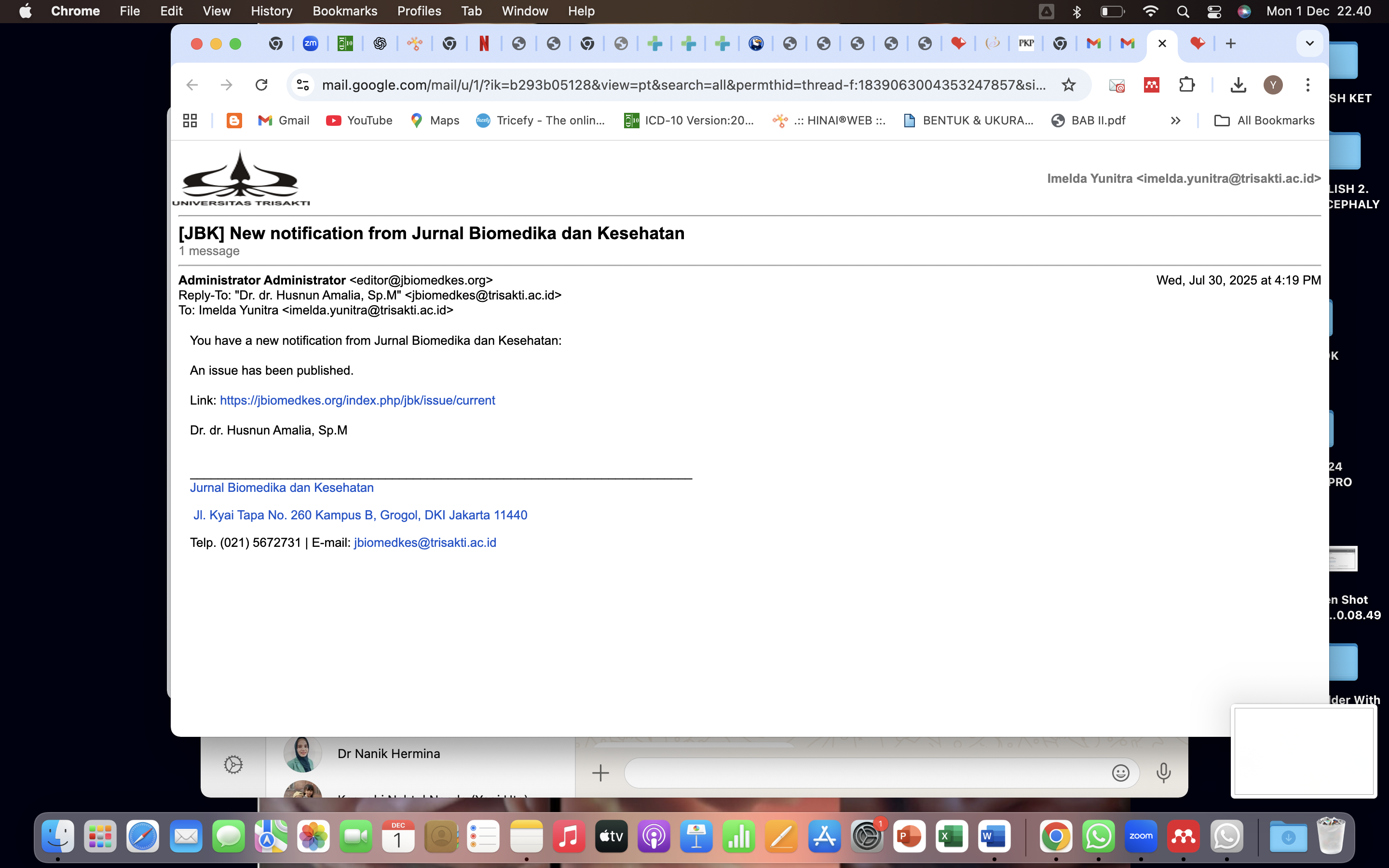Viewport: 1389px width, 868px height.
Task: Open the History menu
Action: (271, 12)
